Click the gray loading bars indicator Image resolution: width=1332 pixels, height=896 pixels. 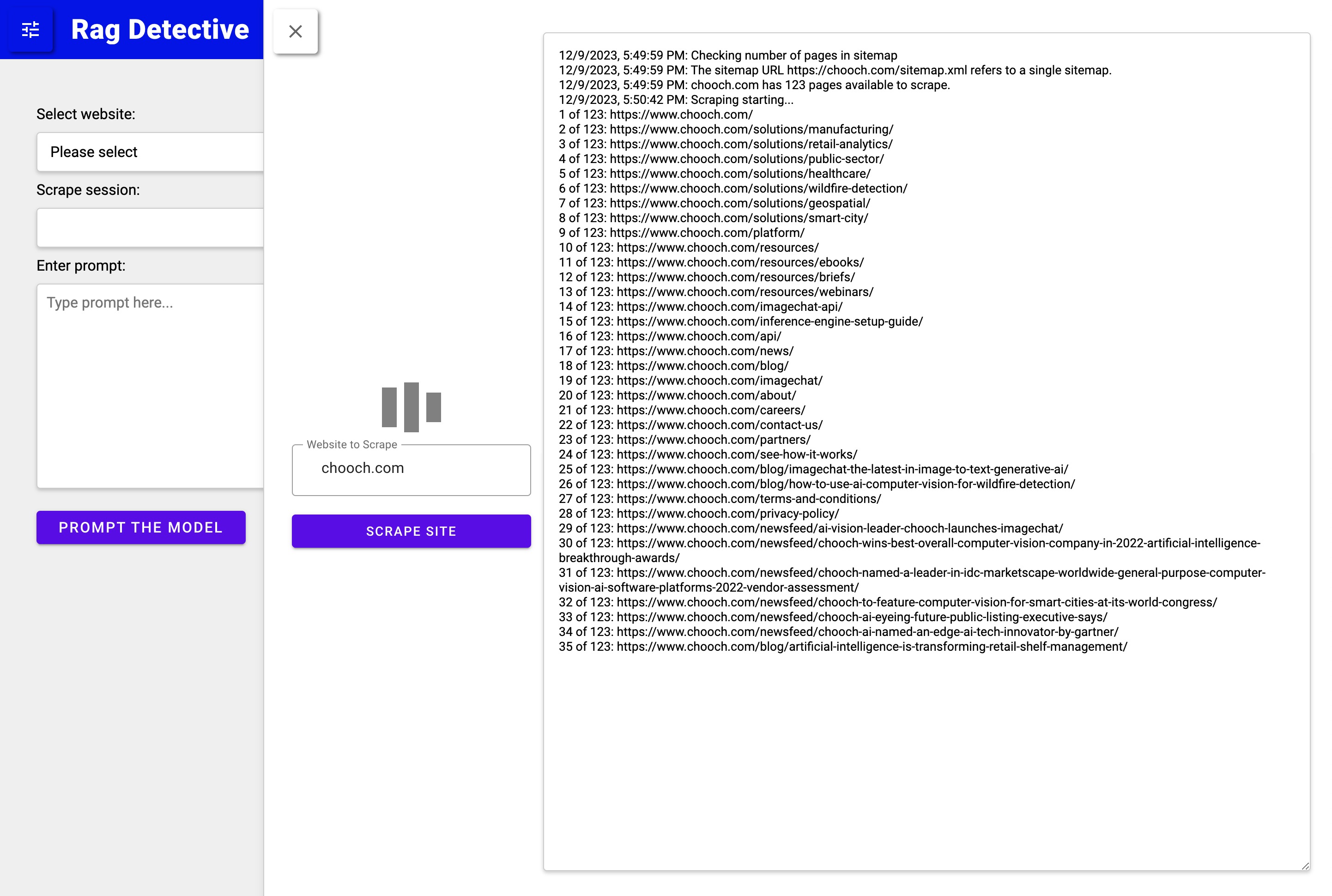[x=411, y=407]
